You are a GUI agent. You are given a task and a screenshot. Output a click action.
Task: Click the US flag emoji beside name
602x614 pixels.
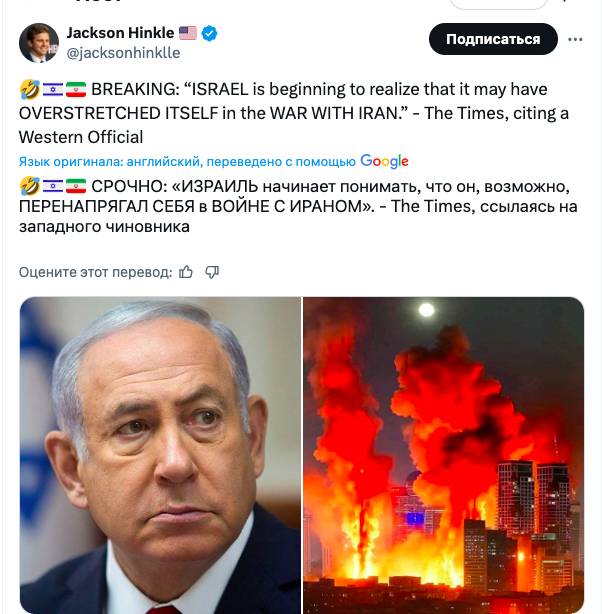pyautogui.click(x=188, y=33)
